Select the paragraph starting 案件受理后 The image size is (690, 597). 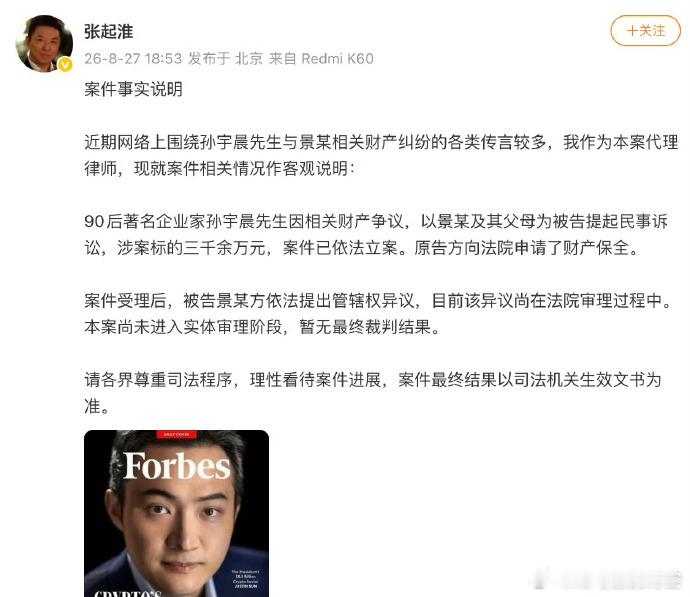(x=378, y=314)
